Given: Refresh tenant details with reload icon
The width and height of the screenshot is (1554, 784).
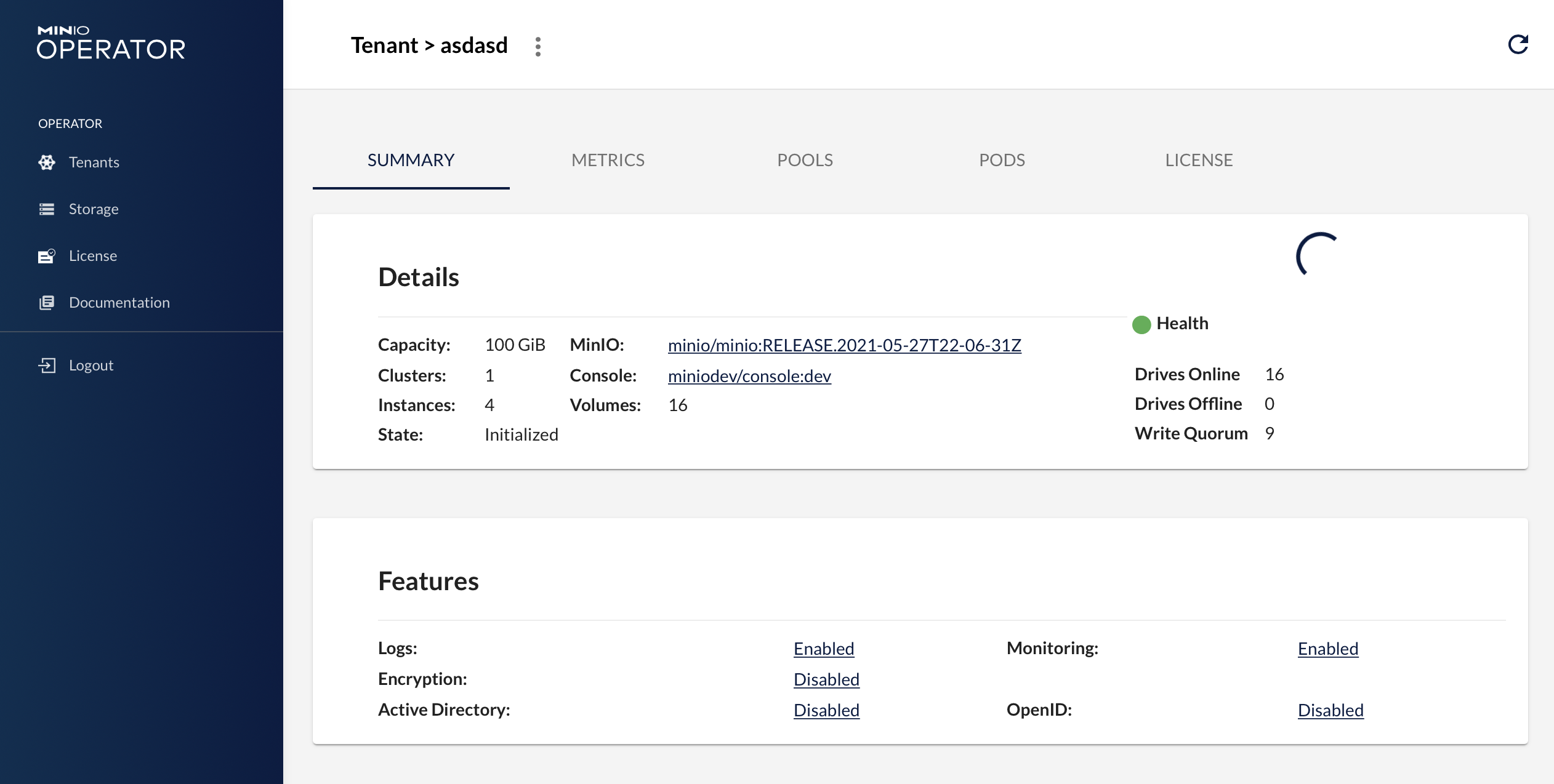Looking at the screenshot, I should 1518,44.
